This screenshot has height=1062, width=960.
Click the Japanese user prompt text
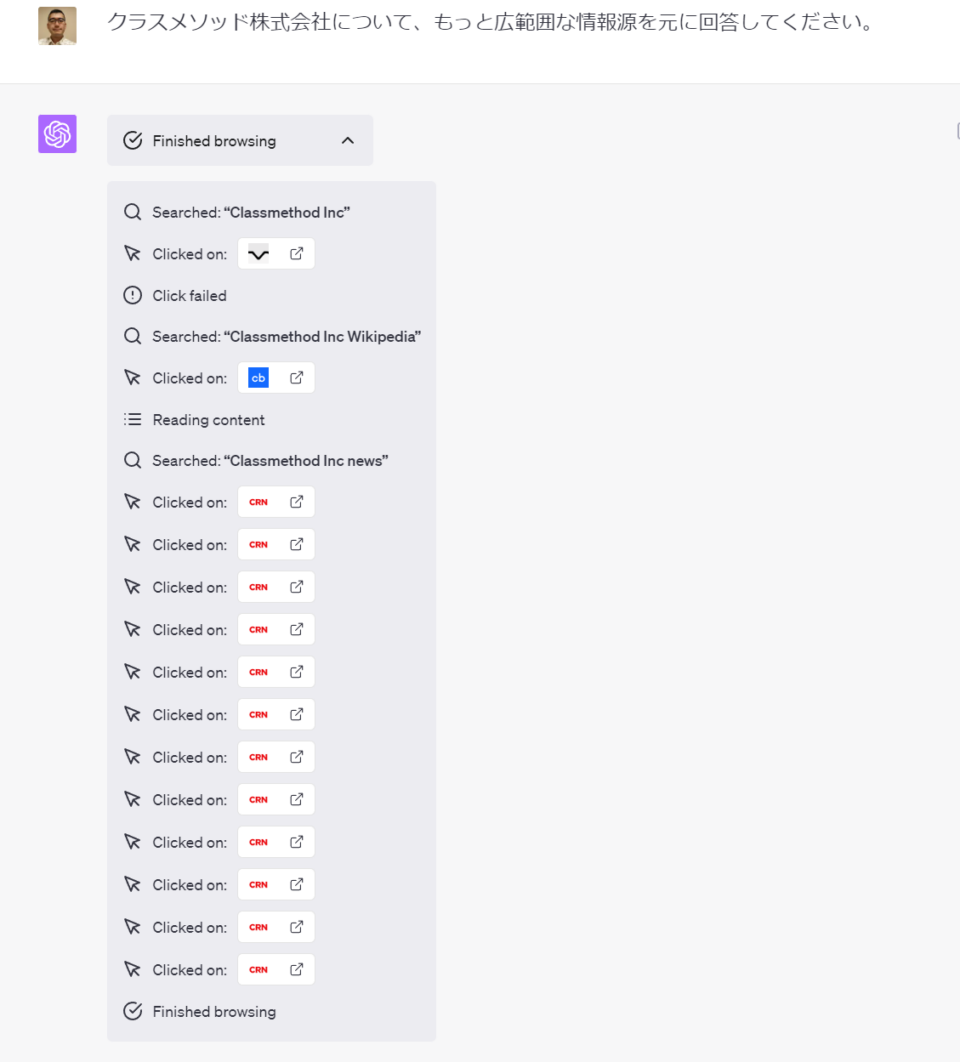492,22
